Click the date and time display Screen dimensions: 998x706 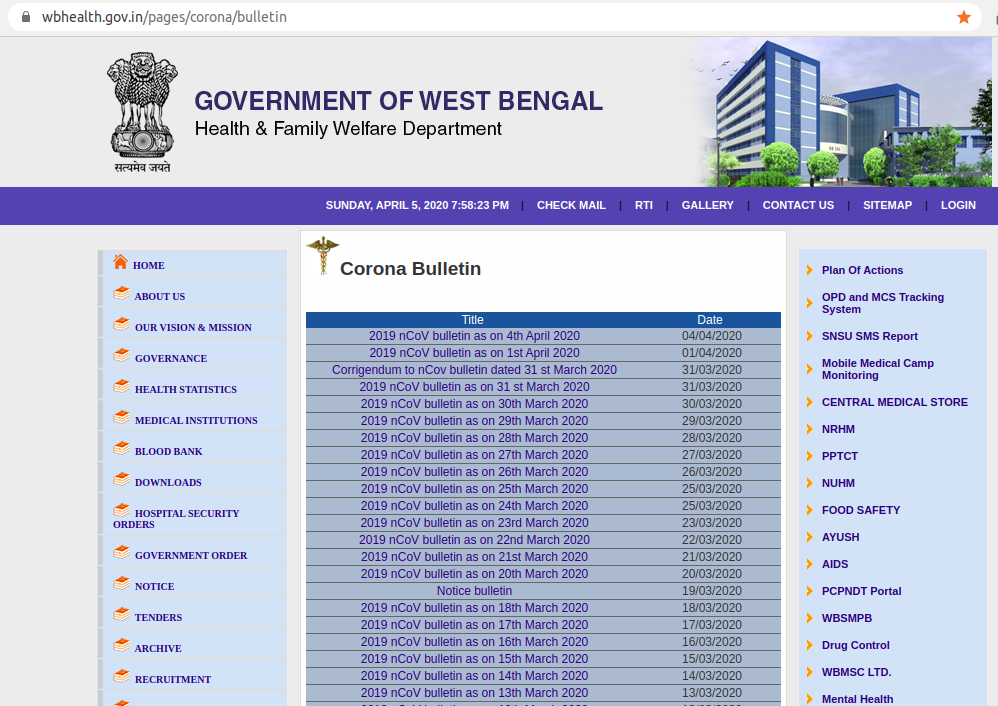pos(417,205)
